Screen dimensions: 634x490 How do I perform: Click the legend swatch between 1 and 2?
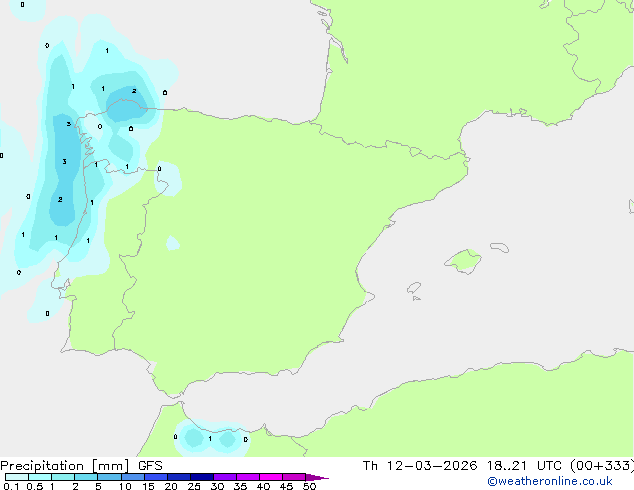tap(63, 477)
